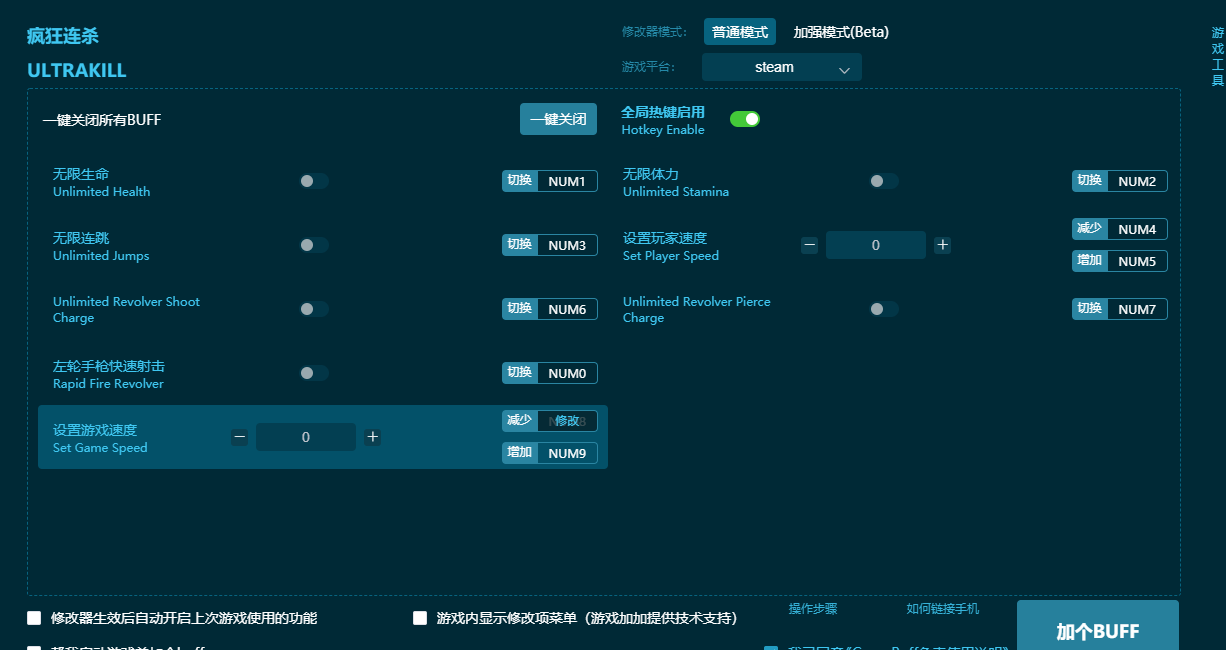The image size is (1226, 650).
Task: Toggle the Rapid Fire Revolver switch
Action: (x=313, y=372)
